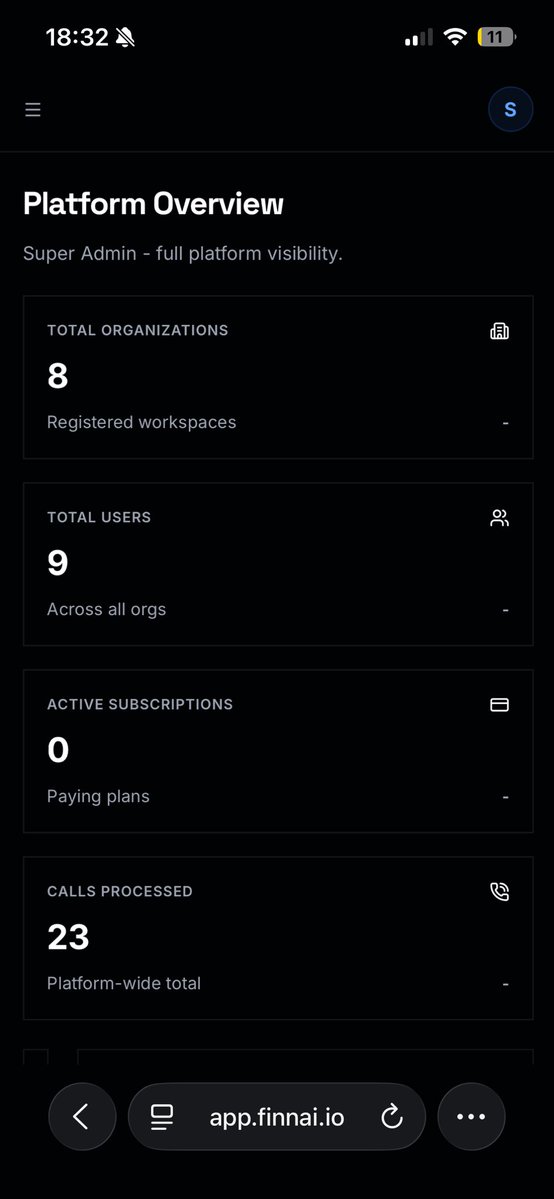Screen dimensions: 554x1199
Task: Open the page settings icon in the address bar
Action: point(161,1117)
